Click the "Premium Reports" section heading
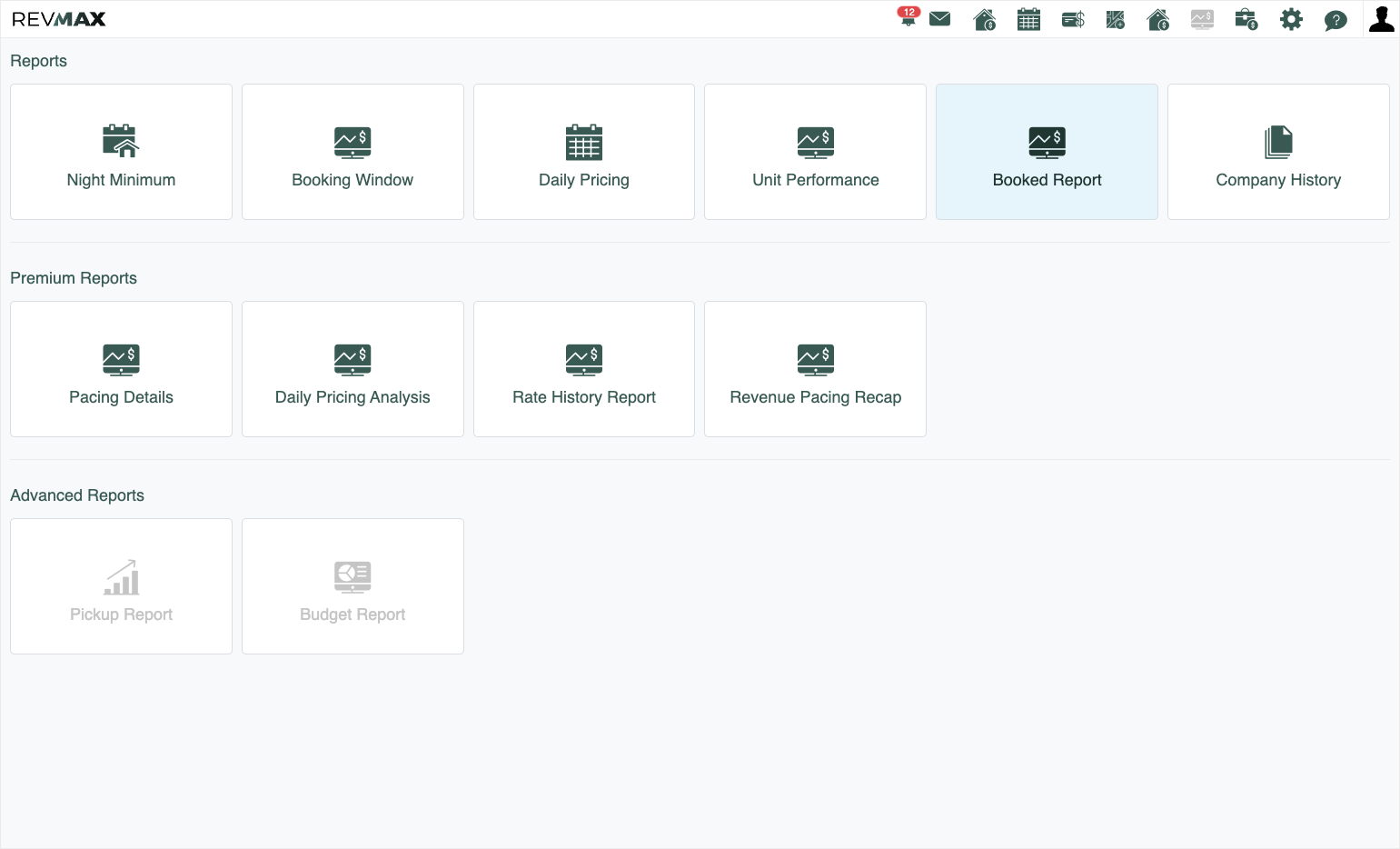The height and width of the screenshot is (849, 1400). pyautogui.click(x=74, y=278)
